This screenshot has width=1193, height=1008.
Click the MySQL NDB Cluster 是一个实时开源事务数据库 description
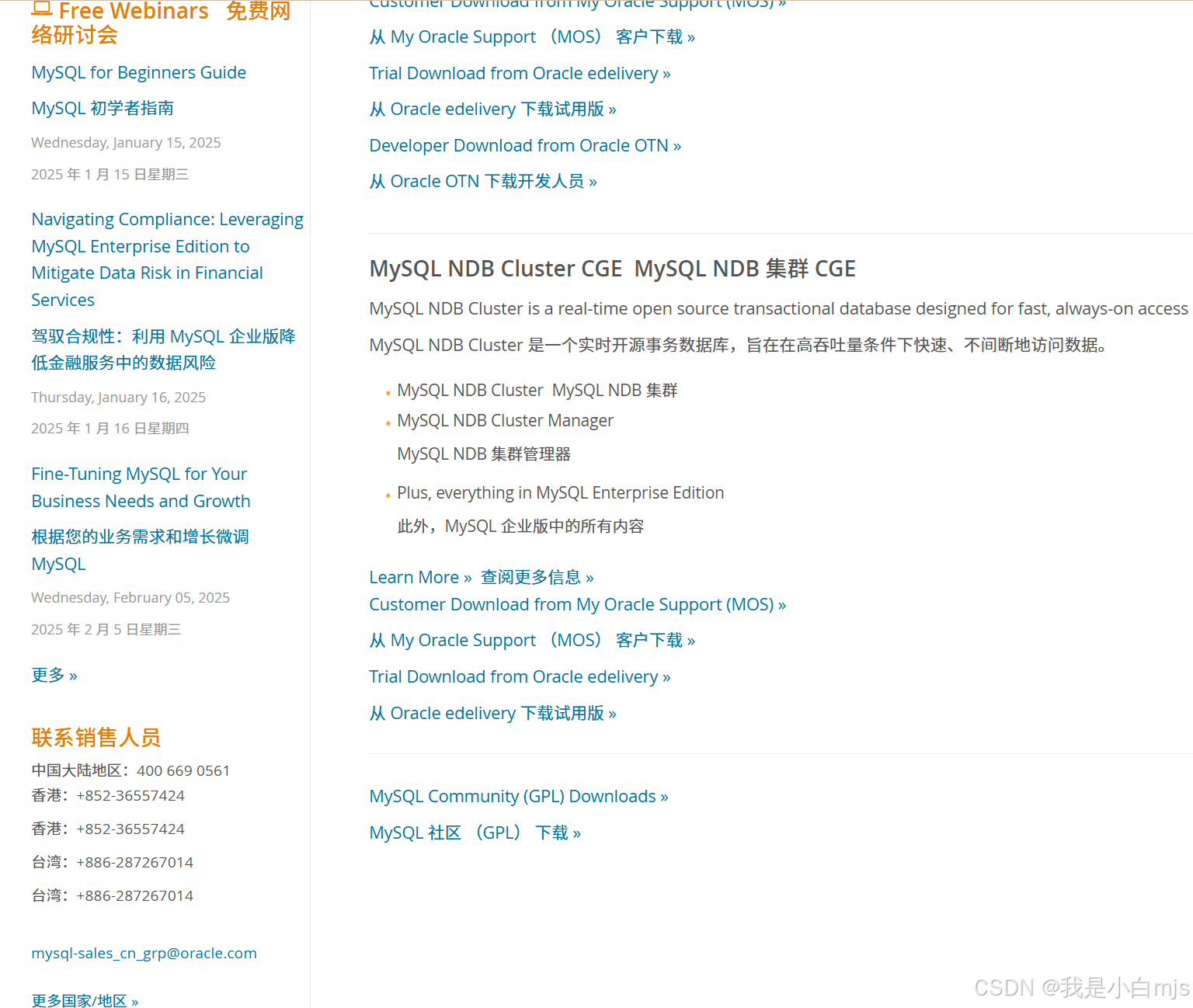click(x=738, y=345)
